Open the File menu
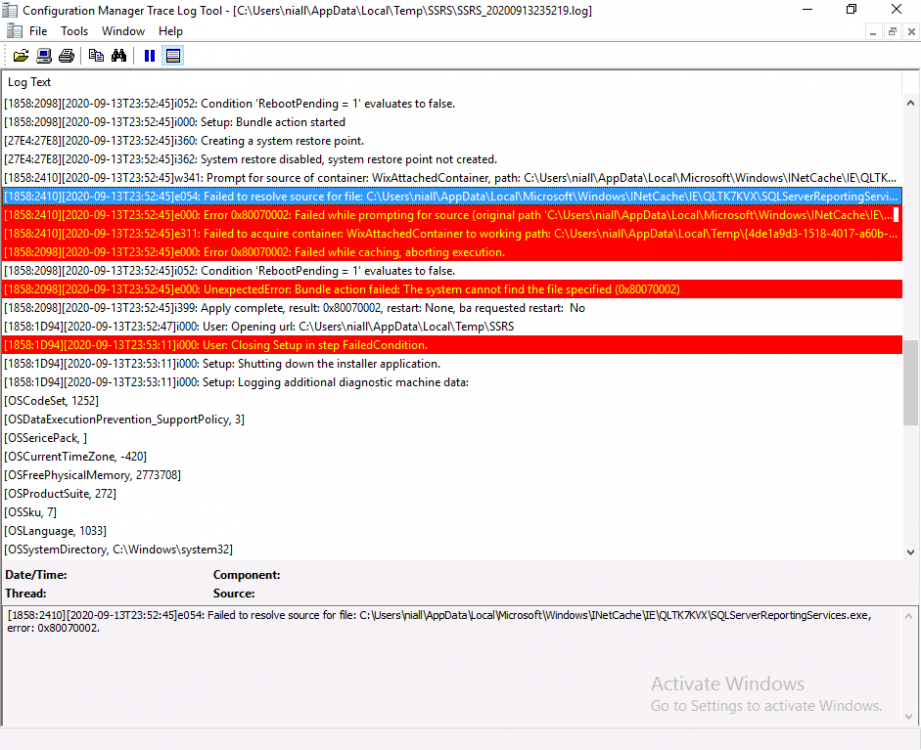 point(38,31)
